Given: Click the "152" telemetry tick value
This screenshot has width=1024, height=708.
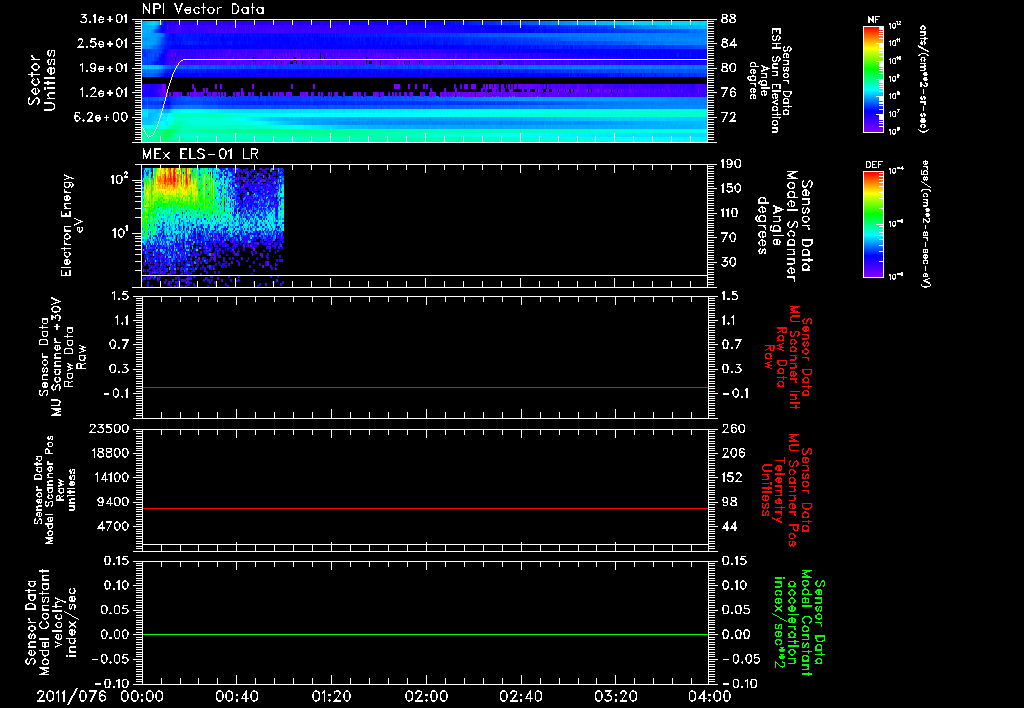Looking at the screenshot, I should click(732, 477).
